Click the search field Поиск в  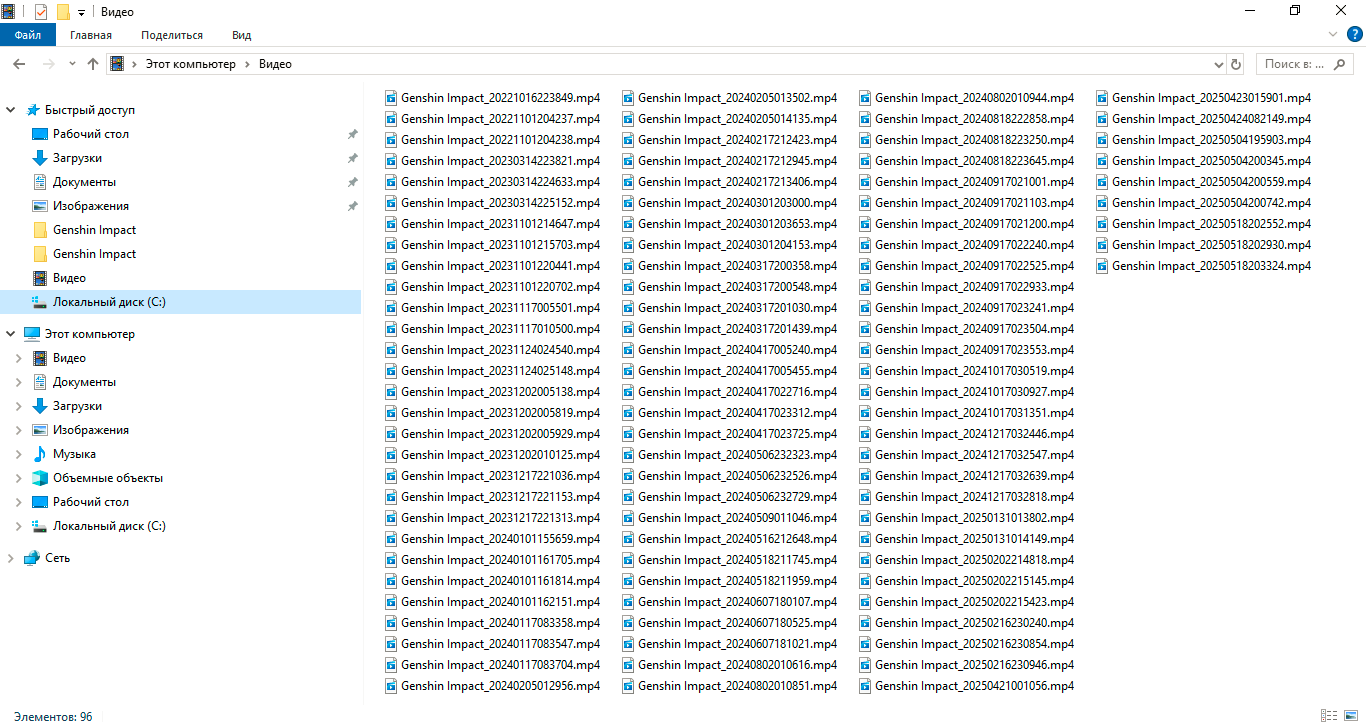[x=1305, y=64]
